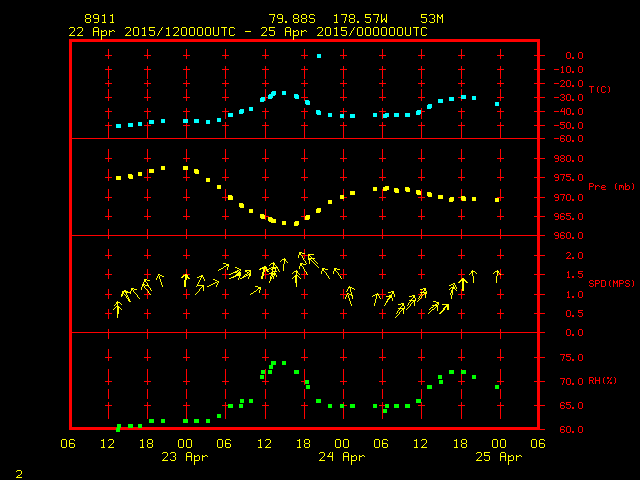The width and height of the screenshot is (640, 480).
Task: Click the 0.0 value on the wind speed scale
Action: point(574,333)
